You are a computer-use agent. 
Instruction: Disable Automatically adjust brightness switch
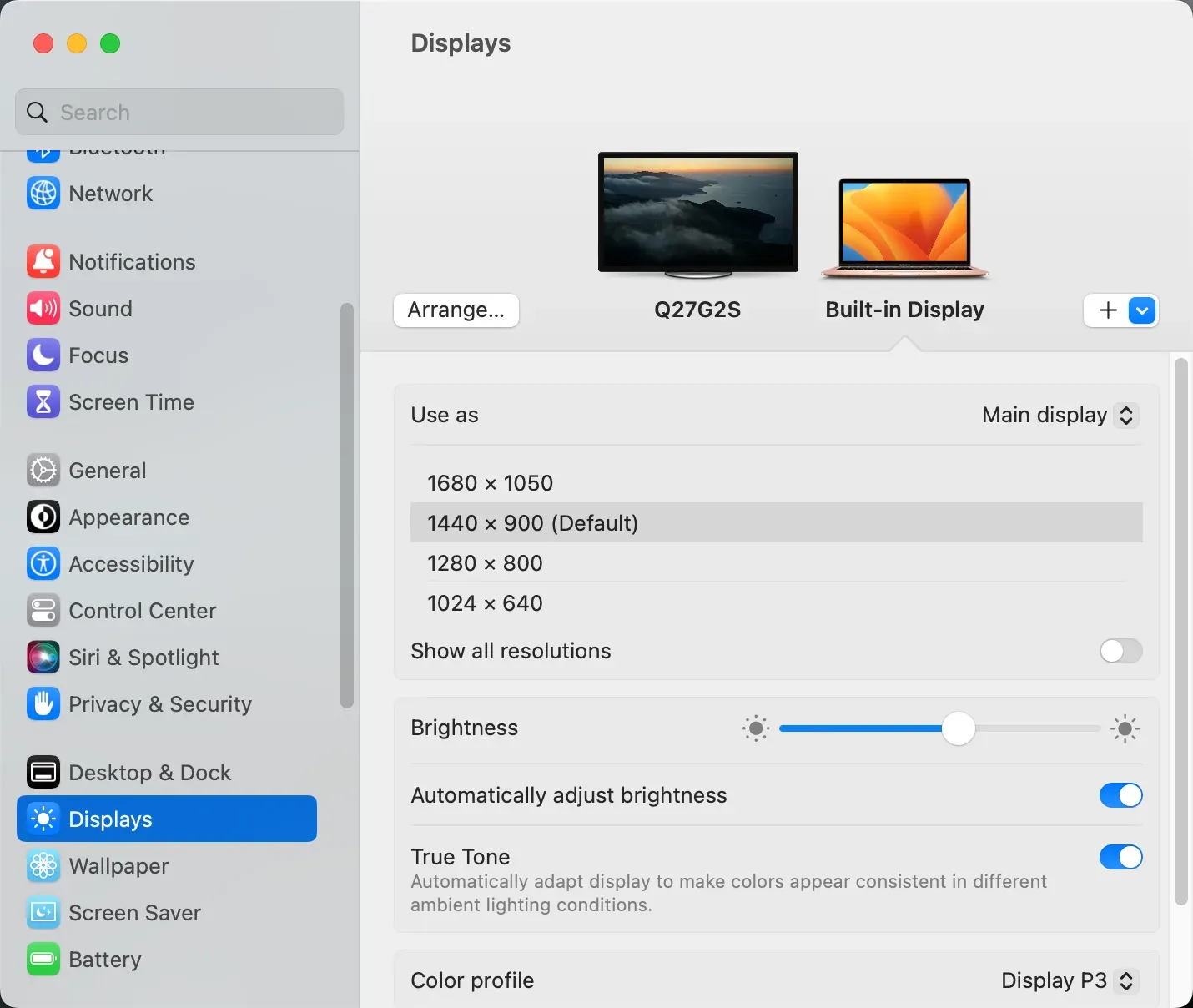pos(1120,795)
